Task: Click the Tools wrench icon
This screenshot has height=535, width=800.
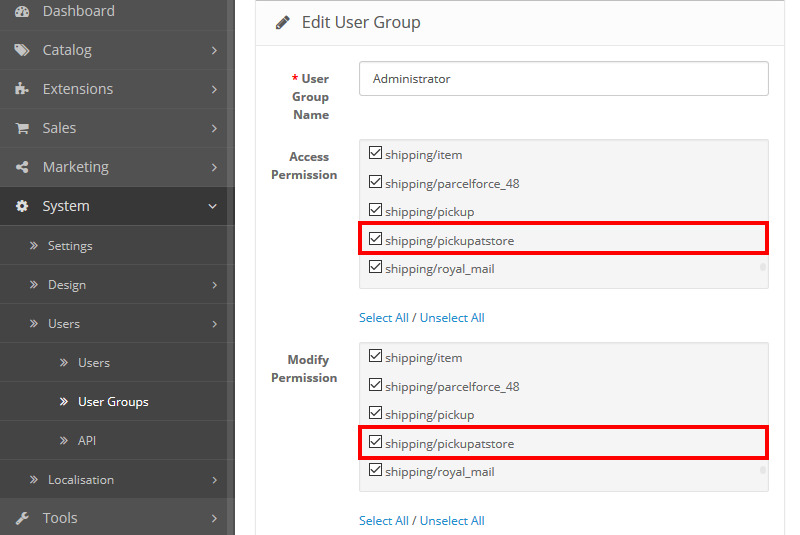Action: coord(22,518)
